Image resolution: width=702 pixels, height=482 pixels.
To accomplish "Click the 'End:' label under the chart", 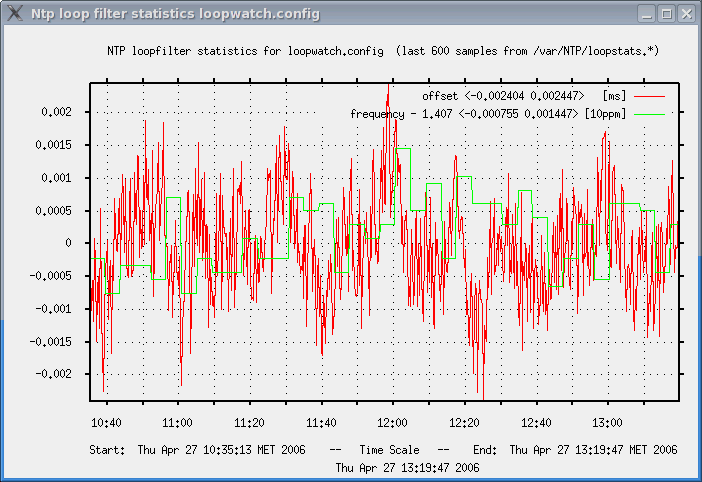I will pos(485,450).
